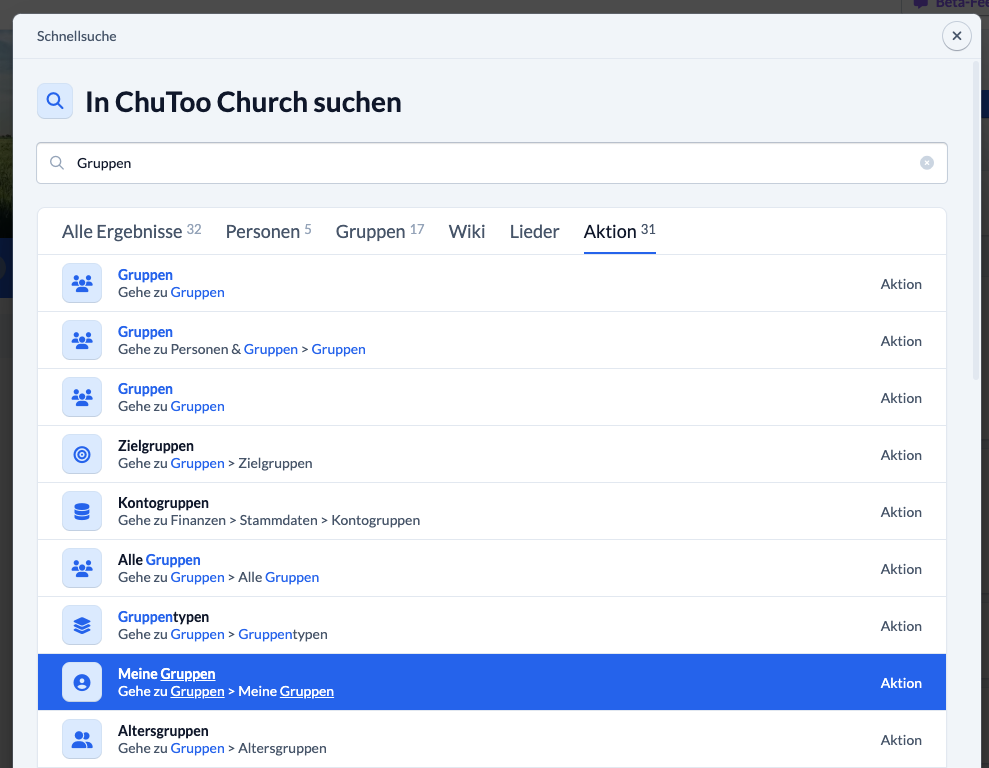Click the Alle Gruppen people icon

[82, 568]
